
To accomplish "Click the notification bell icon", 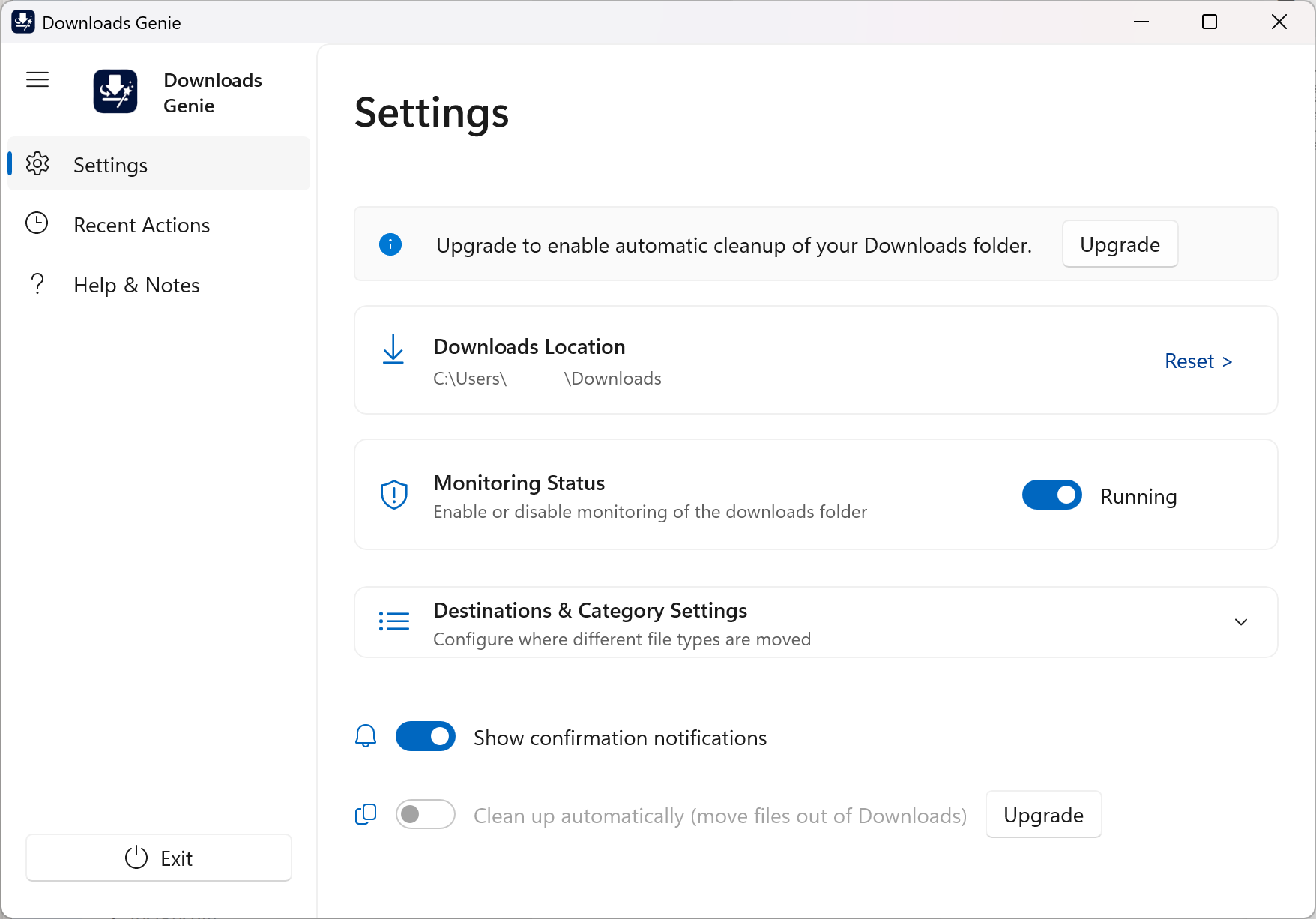I will point(366,736).
